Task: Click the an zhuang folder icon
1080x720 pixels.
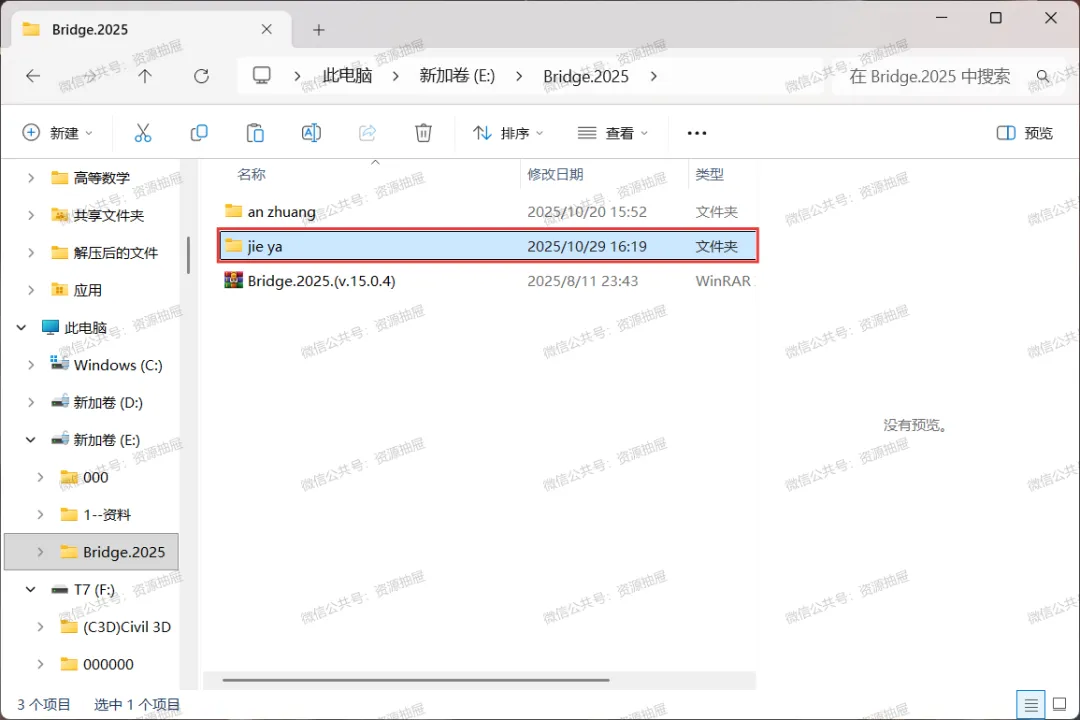Action: 233,211
